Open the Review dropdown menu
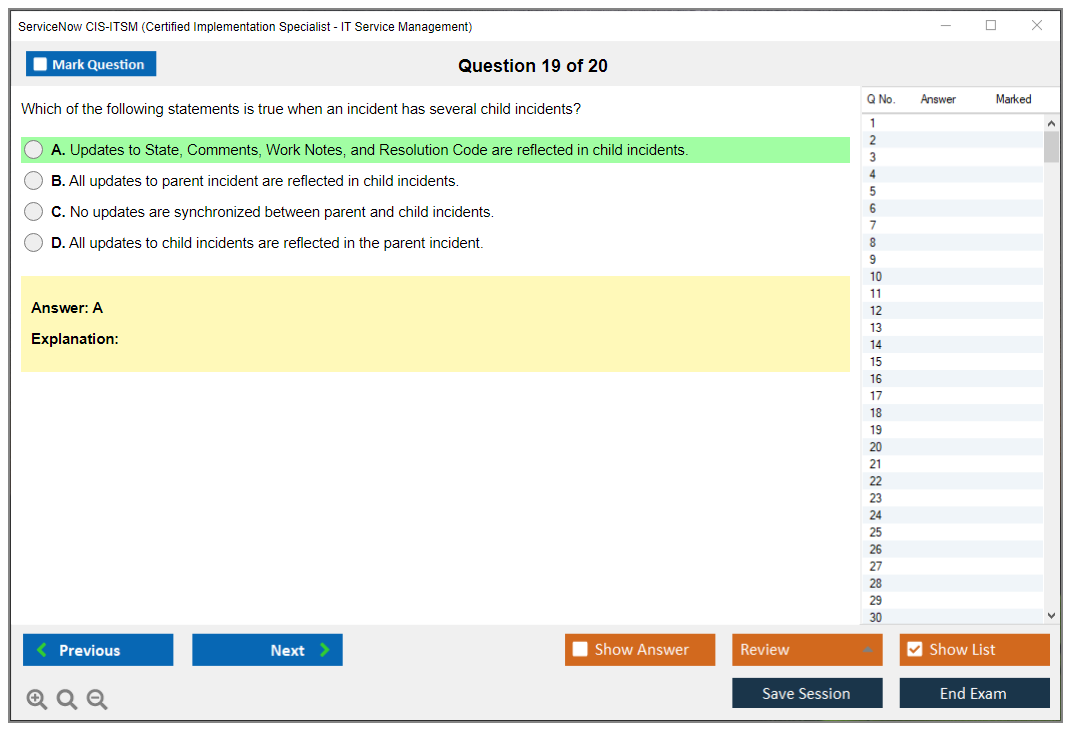The image size is (1075, 735). click(806, 650)
